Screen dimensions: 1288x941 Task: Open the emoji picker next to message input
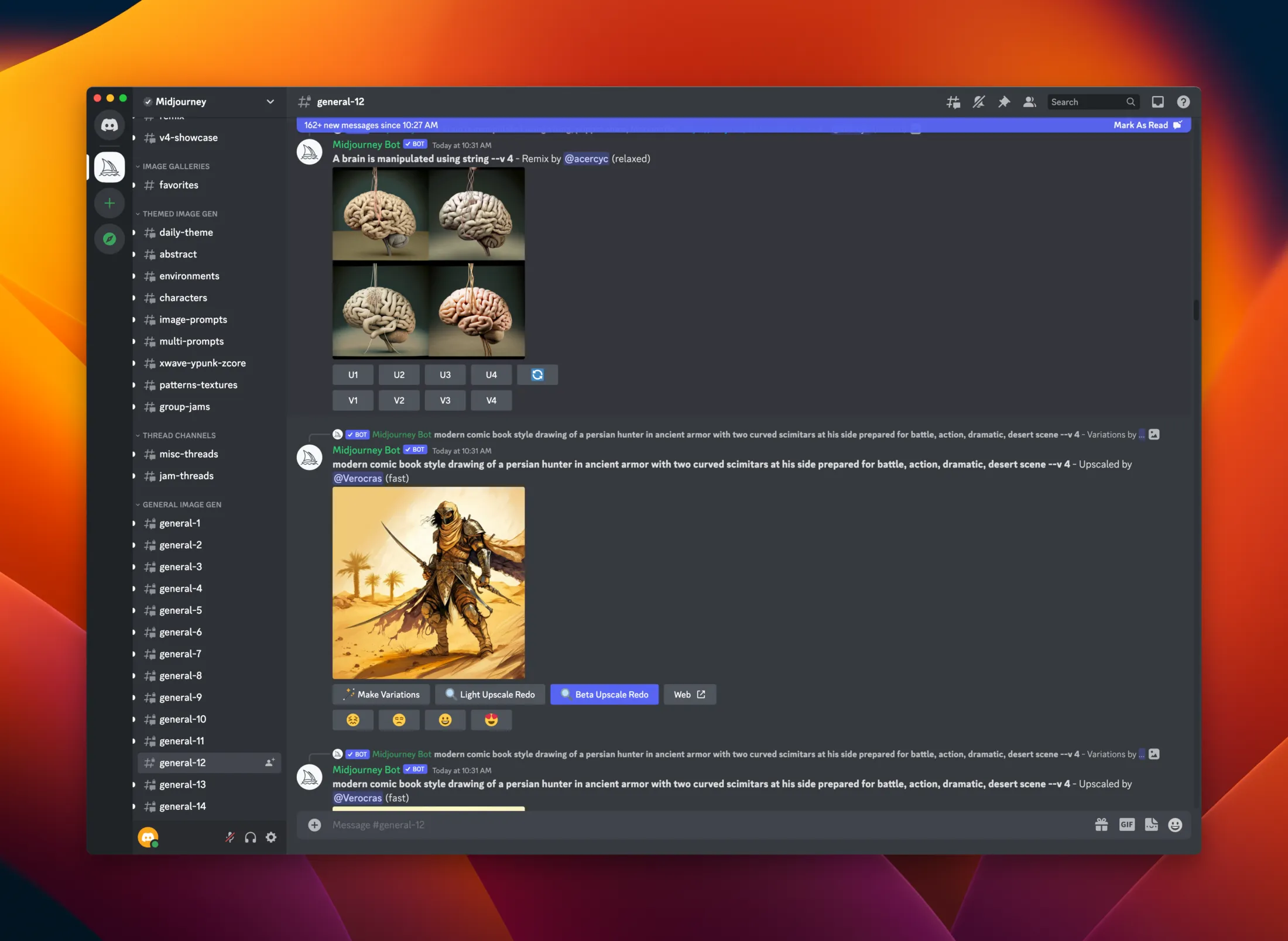pos(1176,825)
